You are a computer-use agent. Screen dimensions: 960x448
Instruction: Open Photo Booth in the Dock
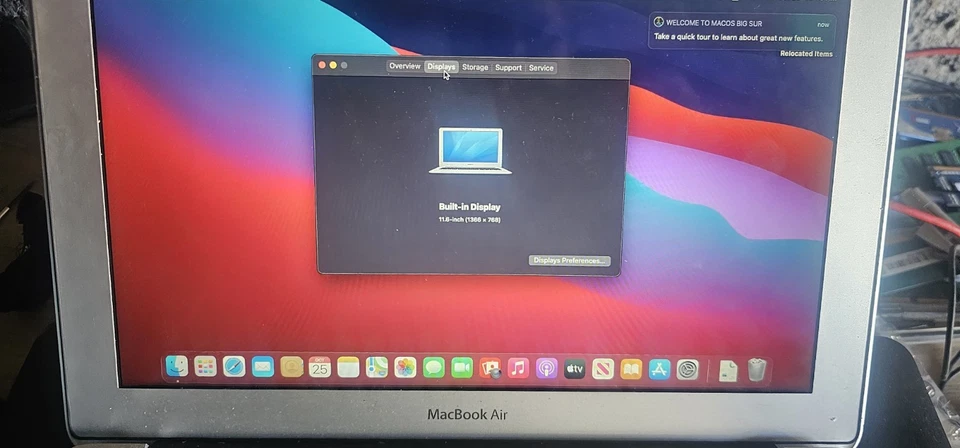click(x=490, y=368)
